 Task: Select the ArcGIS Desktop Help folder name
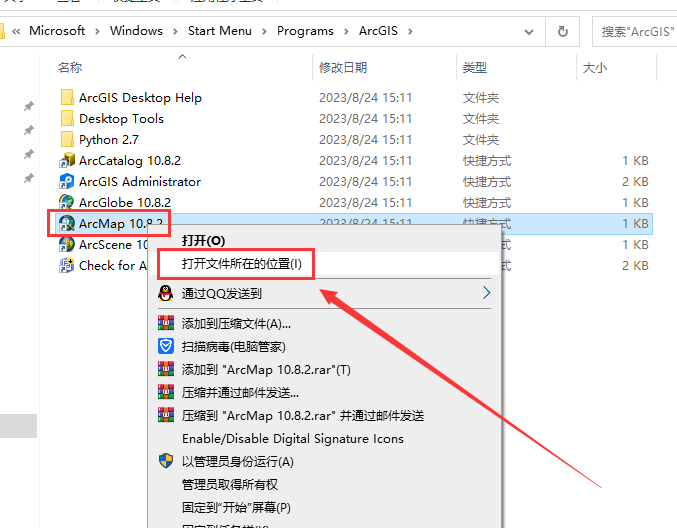tap(140, 98)
